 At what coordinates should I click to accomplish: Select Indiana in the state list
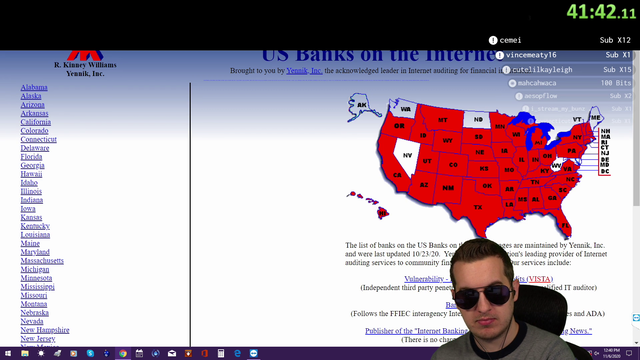click(x=31, y=200)
